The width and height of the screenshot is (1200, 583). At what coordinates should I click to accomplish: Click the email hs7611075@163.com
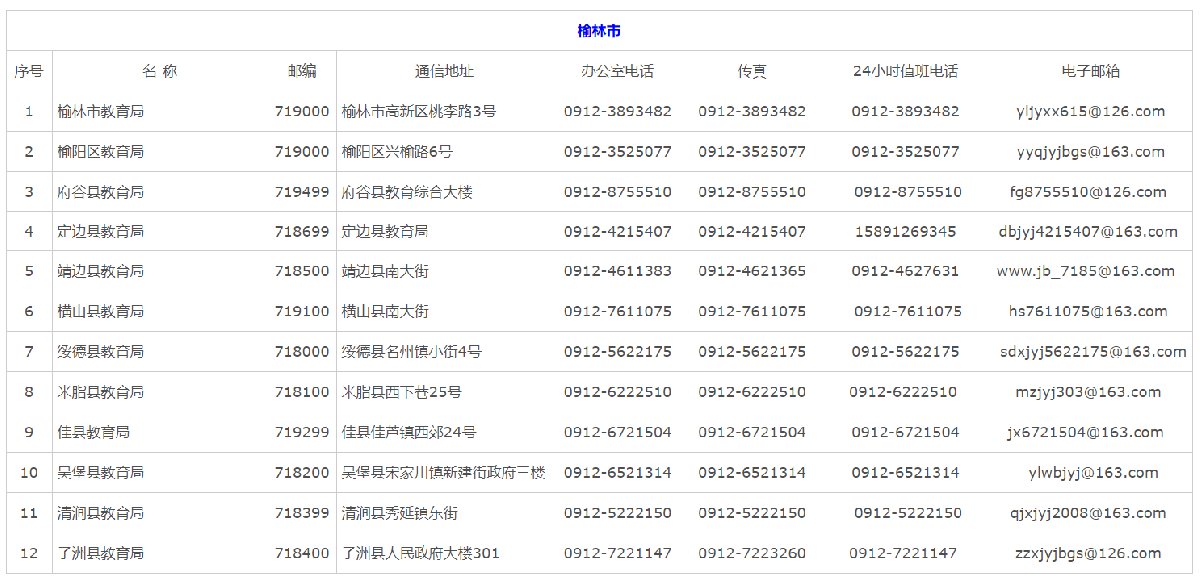click(x=1090, y=311)
